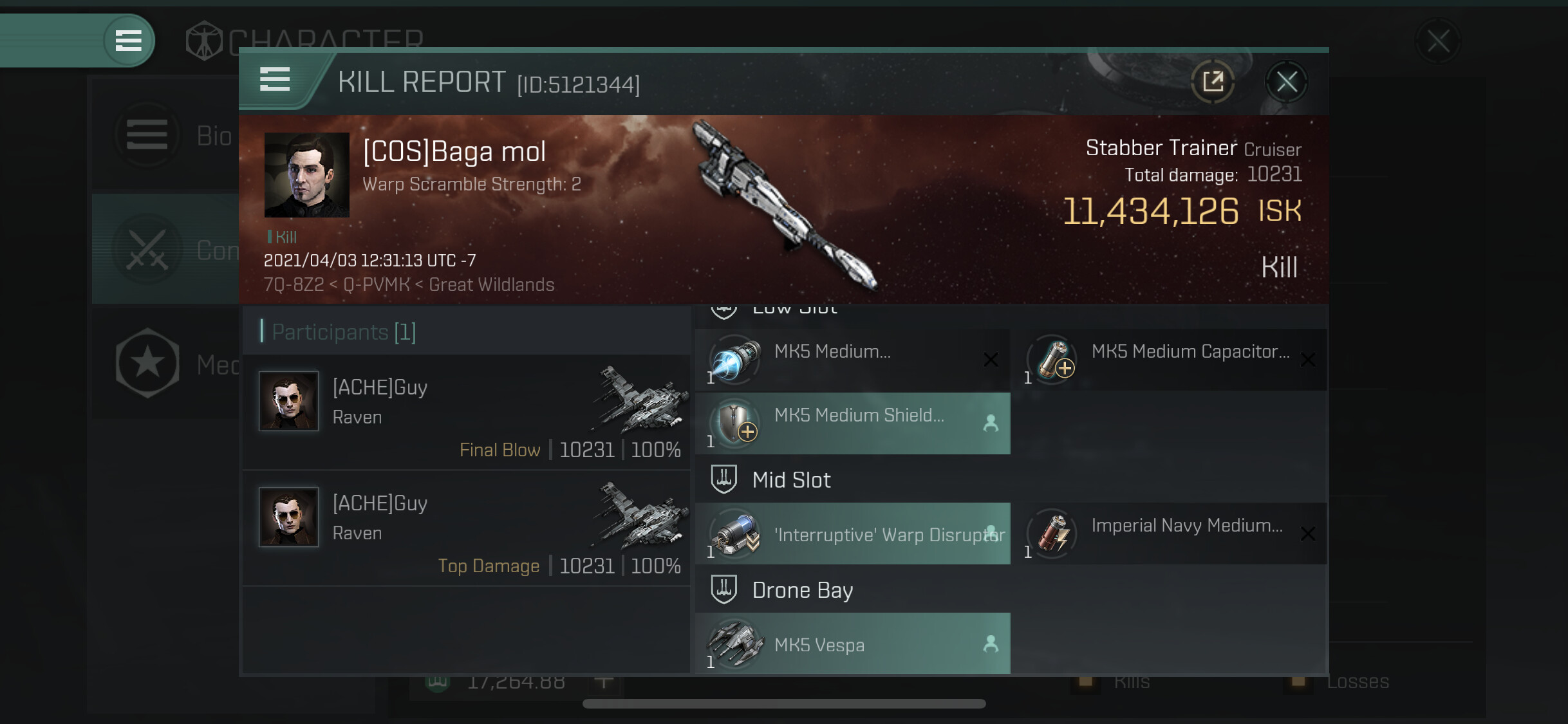1568x724 pixels.
Task: Open the kill report hamburger menu
Action: 275,80
